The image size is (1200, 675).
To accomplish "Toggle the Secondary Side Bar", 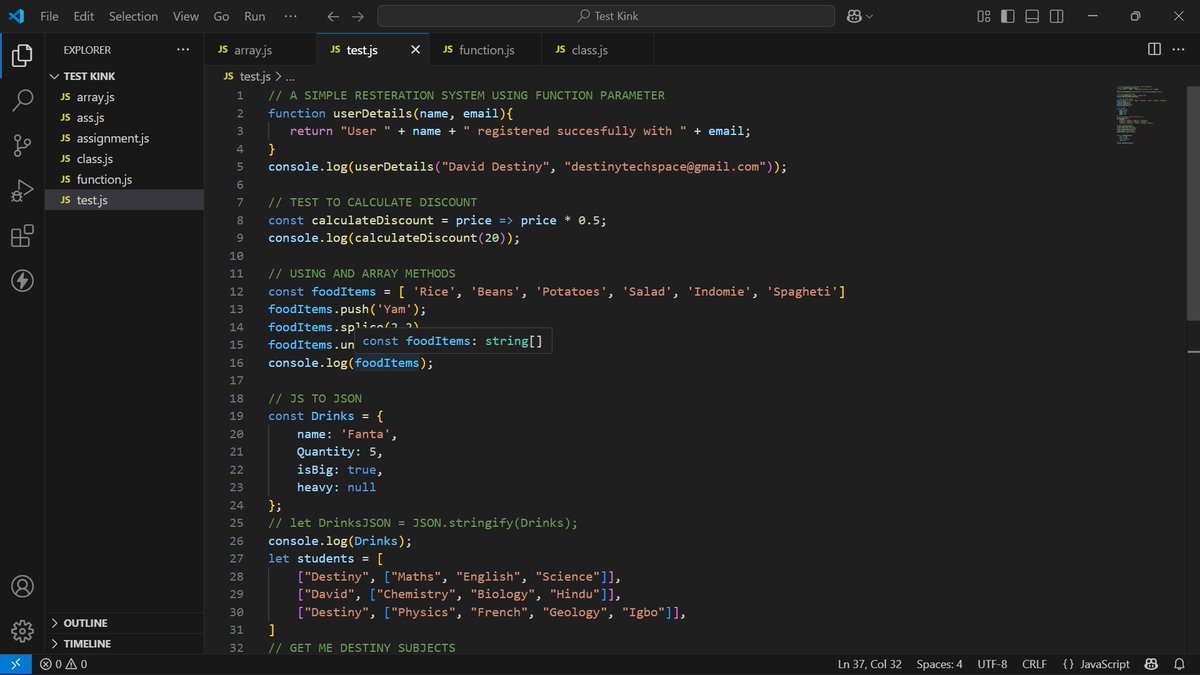I will (1056, 16).
